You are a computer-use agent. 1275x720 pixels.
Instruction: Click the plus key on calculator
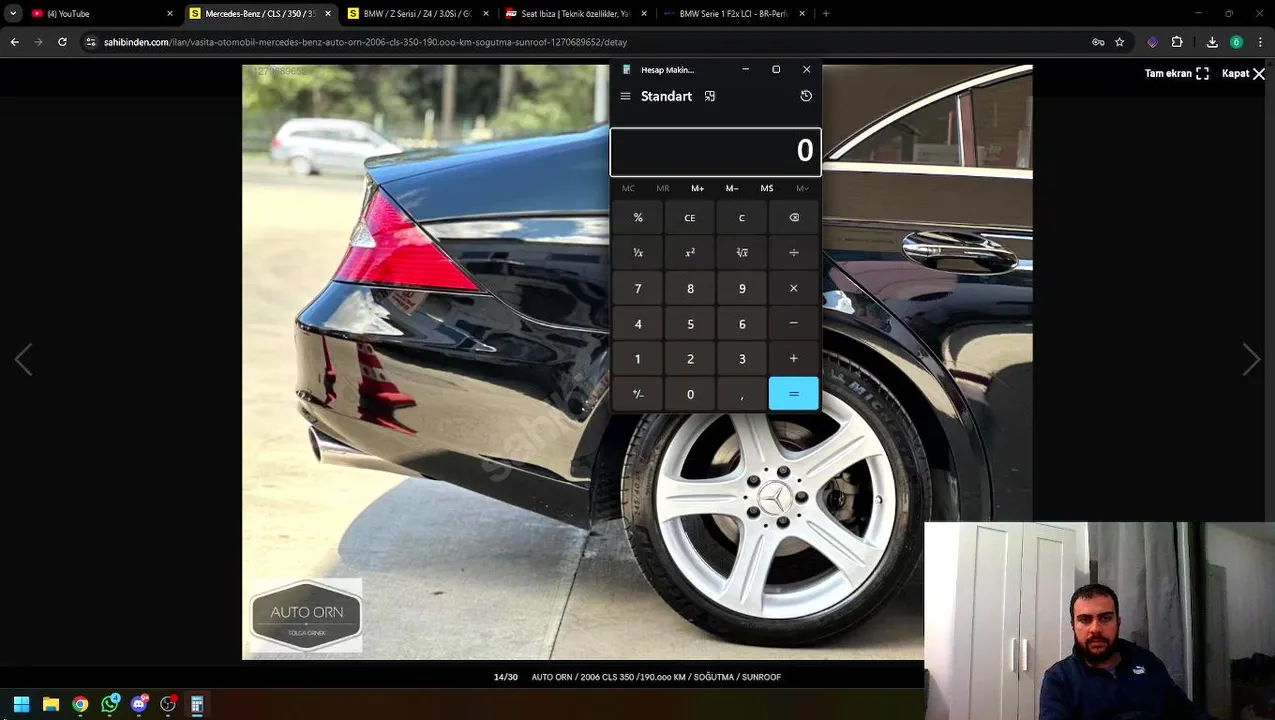tap(794, 359)
